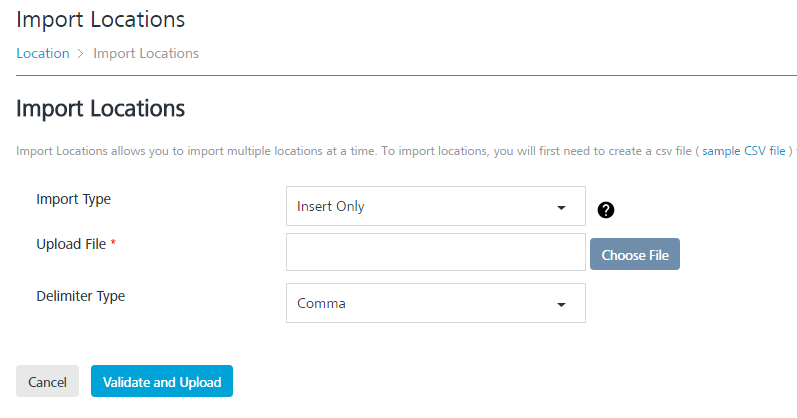Viewport: 797px width, 418px height.
Task: Click the Delimiter Type dropdown arrow
Action: (560, 304)
